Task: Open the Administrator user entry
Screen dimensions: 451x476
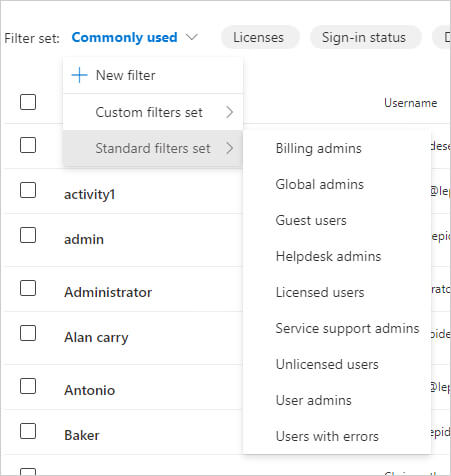Action: 108,292
